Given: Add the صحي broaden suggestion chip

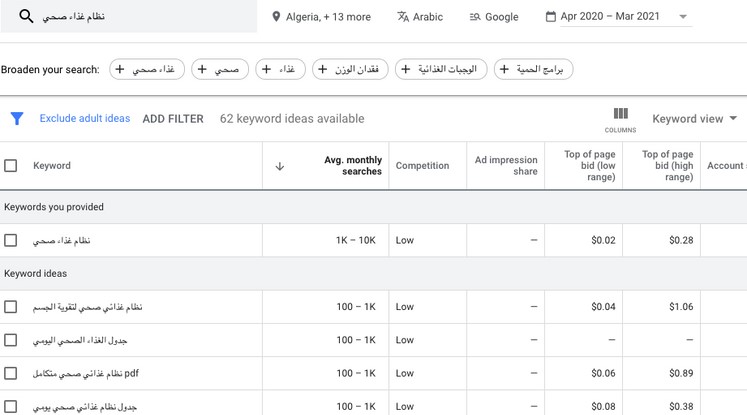Looking at the screenshot, I should tap(220, 69).
